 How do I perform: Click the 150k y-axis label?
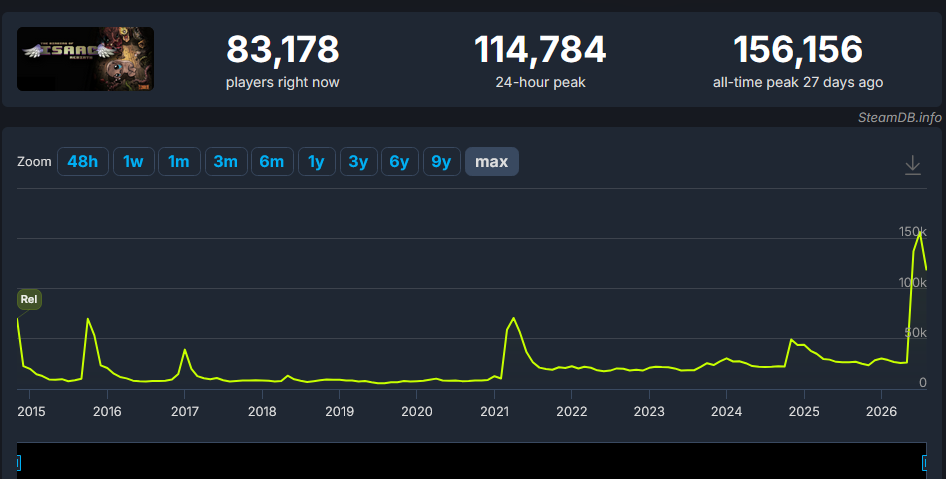pos(912,232)
